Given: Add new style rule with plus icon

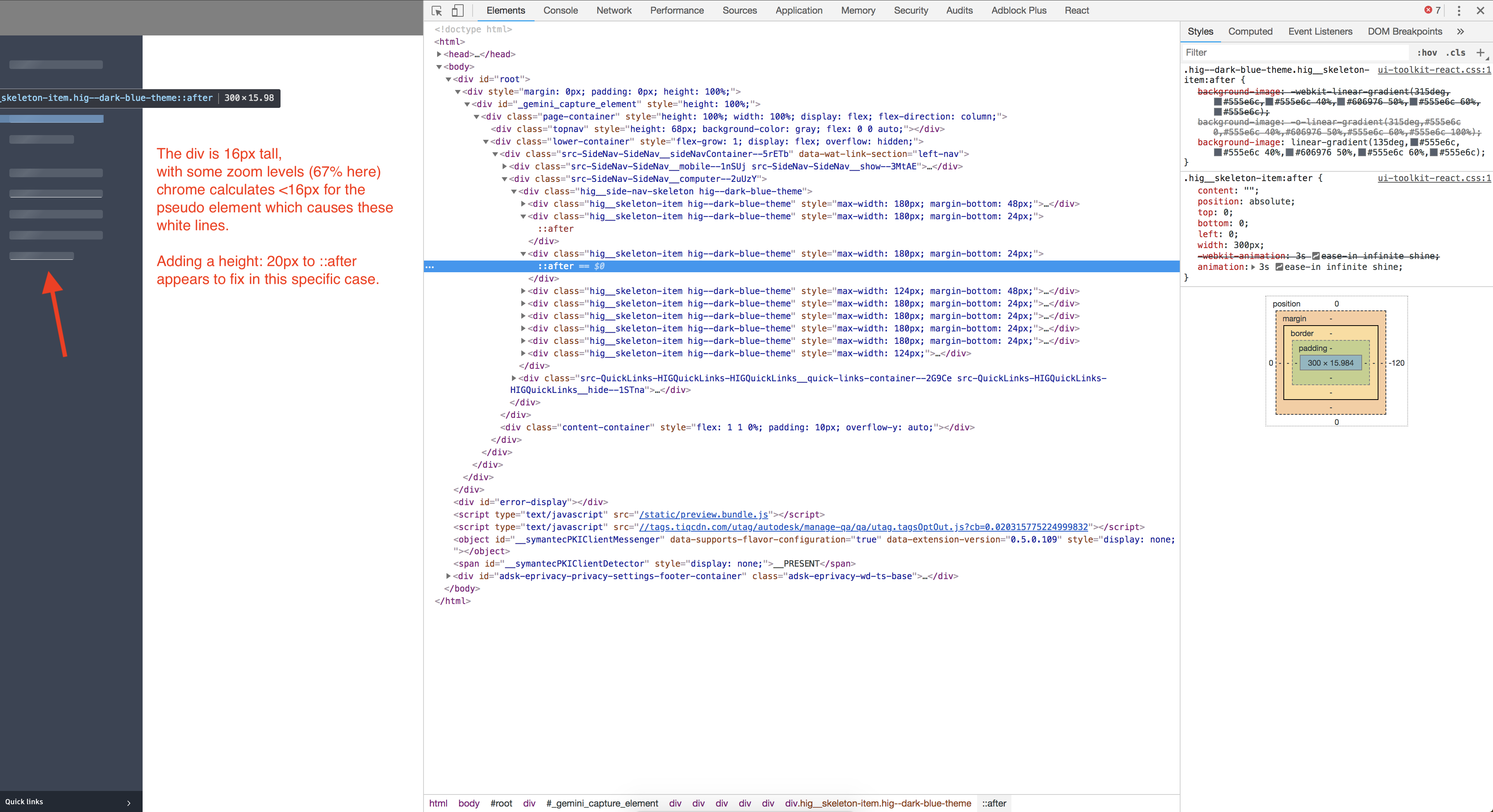Looking at the screenshot, I should coord(1480,53).
